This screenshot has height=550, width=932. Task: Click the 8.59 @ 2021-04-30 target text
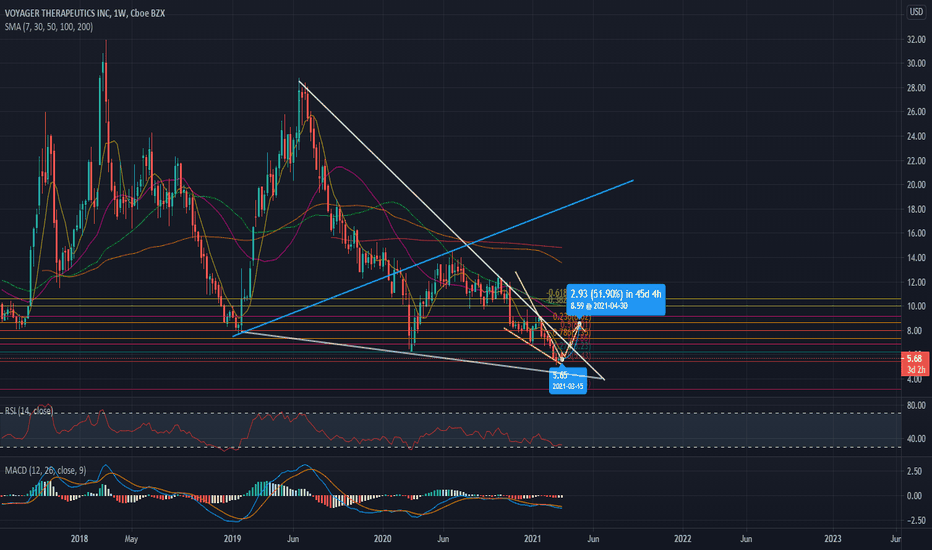pyautogui.click(x=599, y=306)
